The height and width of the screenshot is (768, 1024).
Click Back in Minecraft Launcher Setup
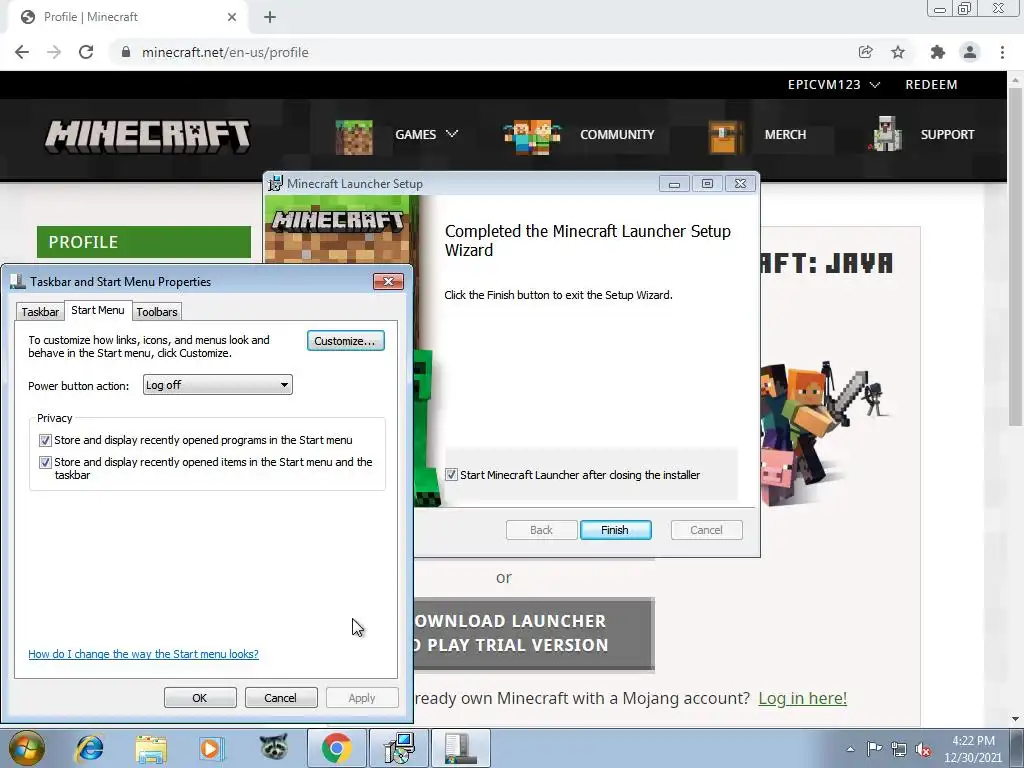click(541, 530)
